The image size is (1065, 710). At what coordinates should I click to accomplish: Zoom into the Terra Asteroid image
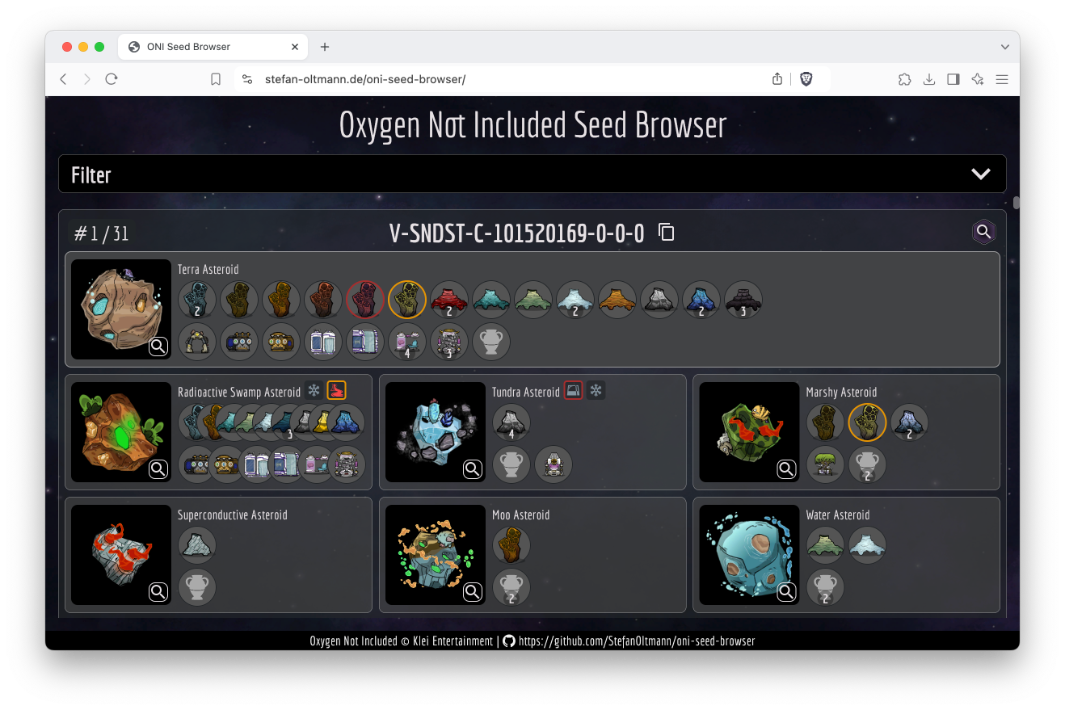pos(158,347)
